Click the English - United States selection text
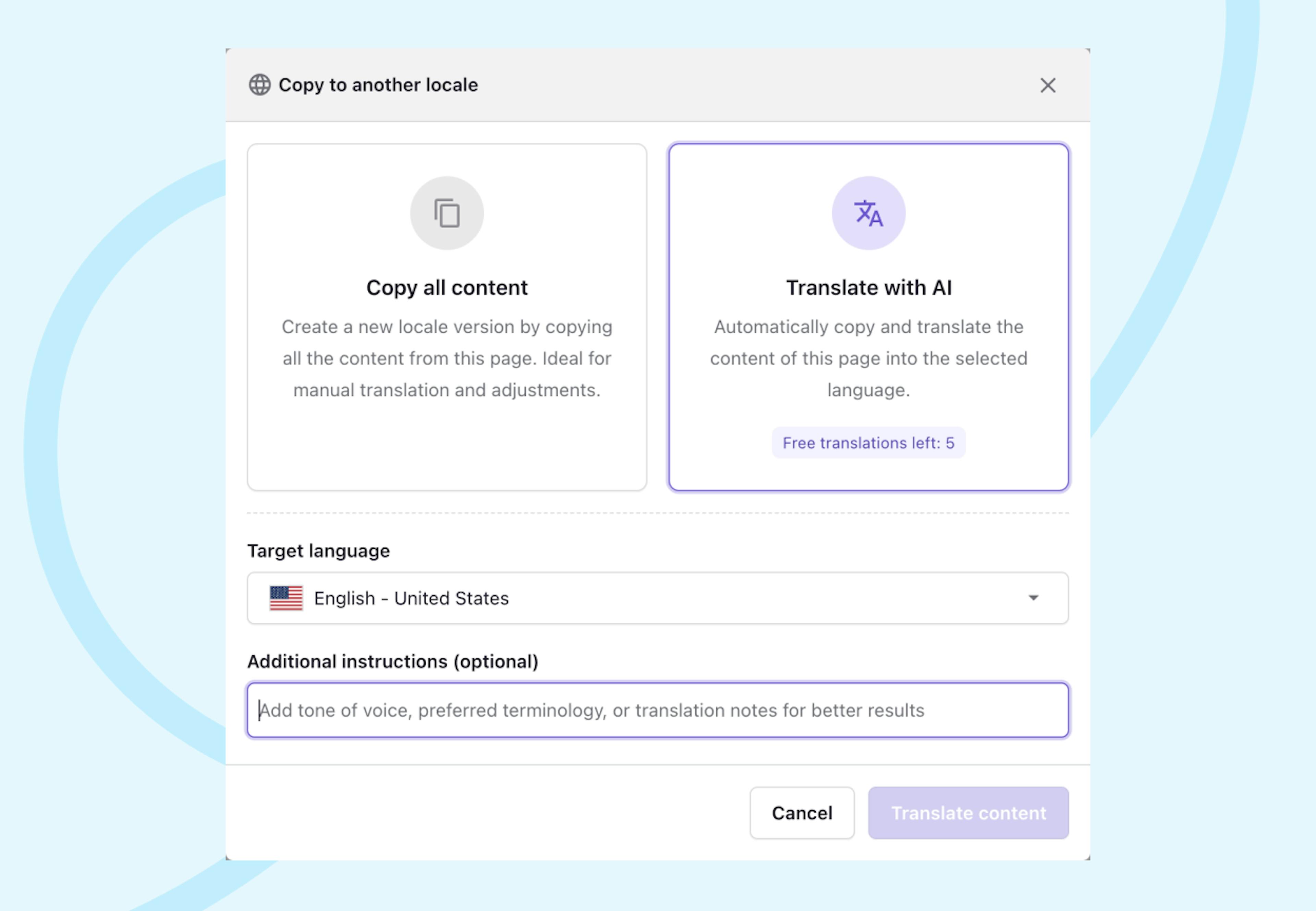 (411, 598)
